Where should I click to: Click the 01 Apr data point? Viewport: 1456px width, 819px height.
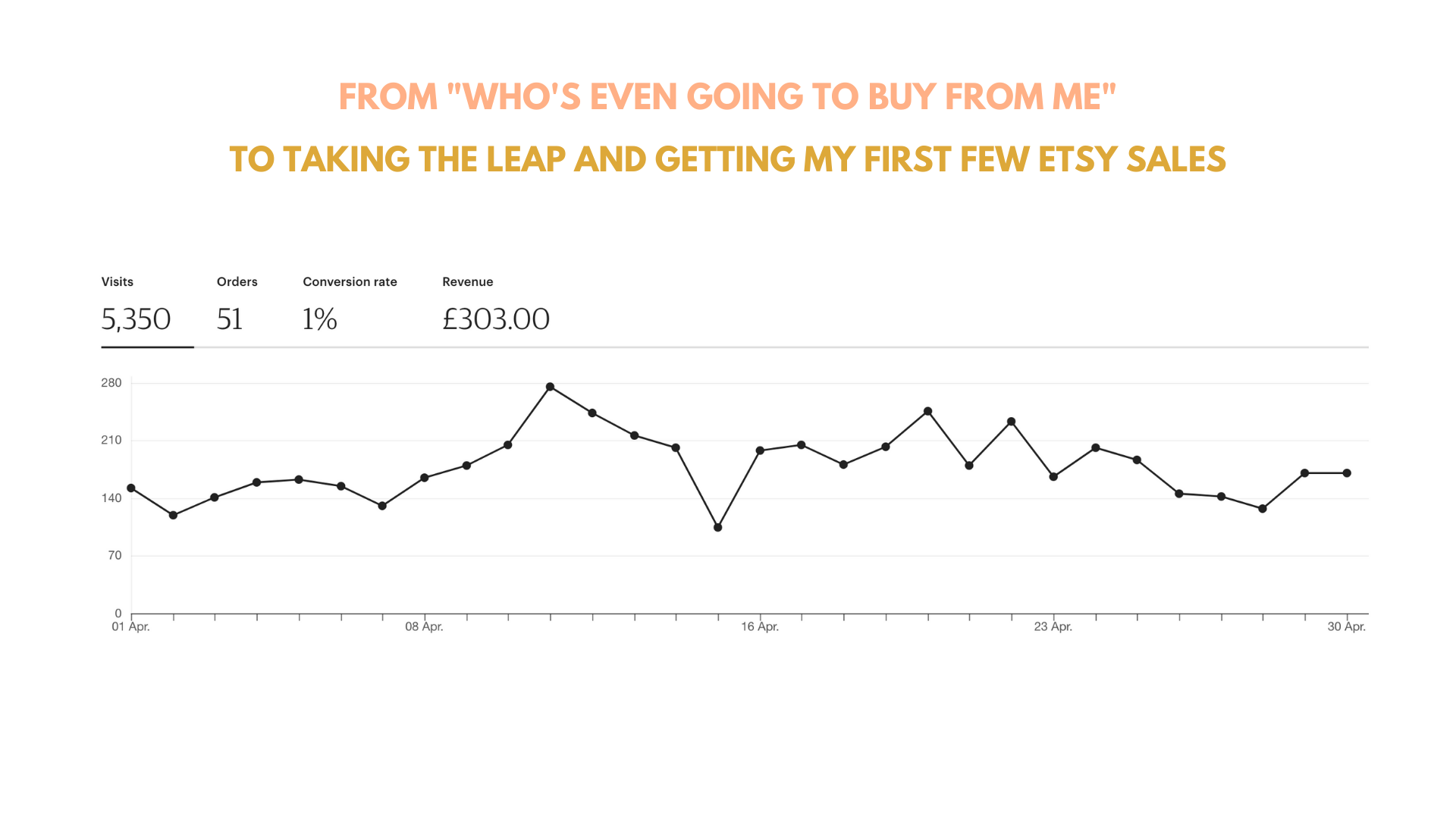[131, 488]
